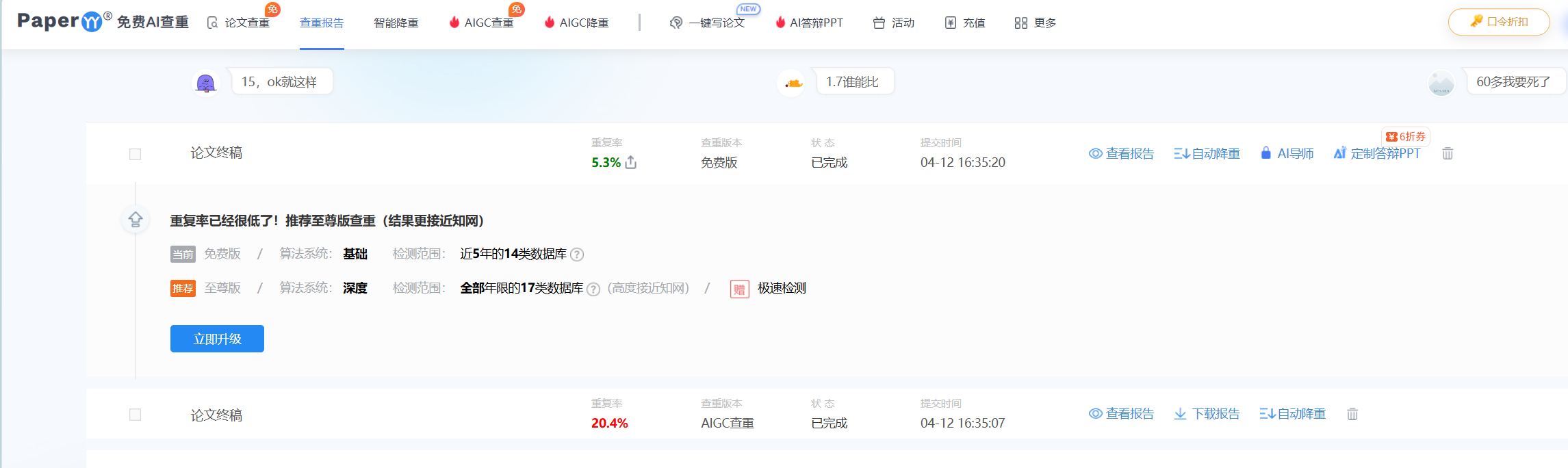
Task: Delete the AIGC查重 report with the trash icon
Action: click(x=1352, y=414)
